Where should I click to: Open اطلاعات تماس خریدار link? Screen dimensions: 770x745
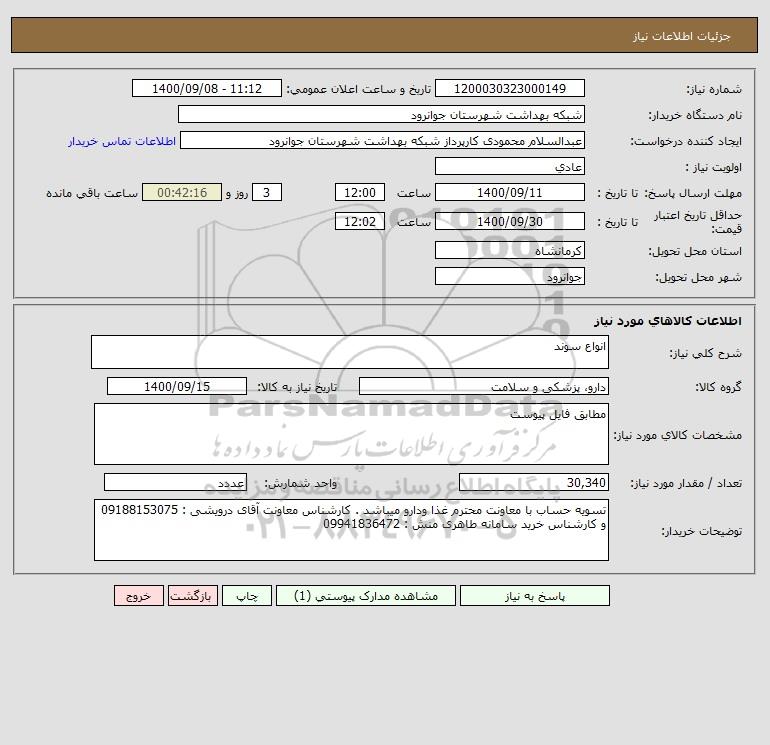pyautogui.click(x=122, y=141)
